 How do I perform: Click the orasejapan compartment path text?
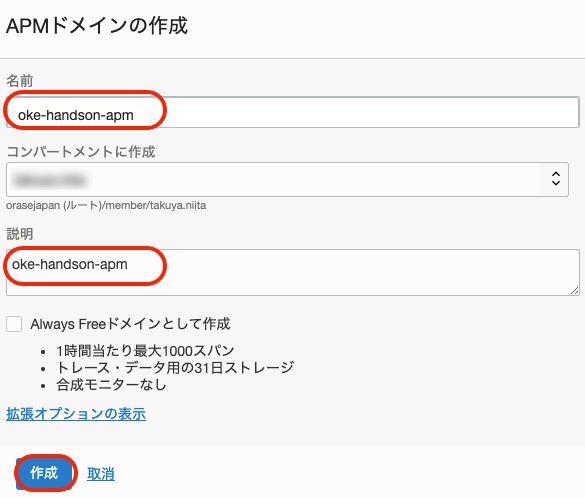click(x=106, y=206)
